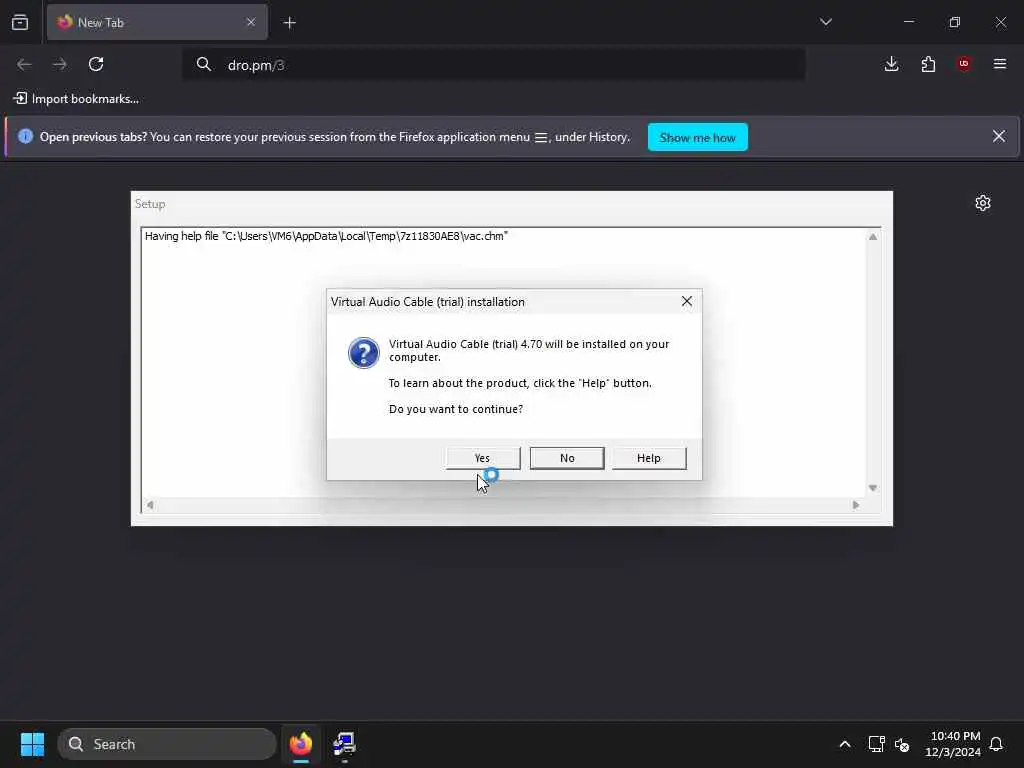Screen dimensions: 1024x768
Task: Open new tab personalize gear icon
Action: [983, 203]
